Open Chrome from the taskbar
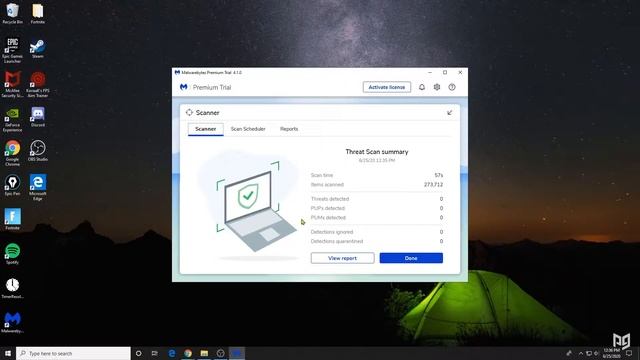640x360 pixels. [188, 353]
